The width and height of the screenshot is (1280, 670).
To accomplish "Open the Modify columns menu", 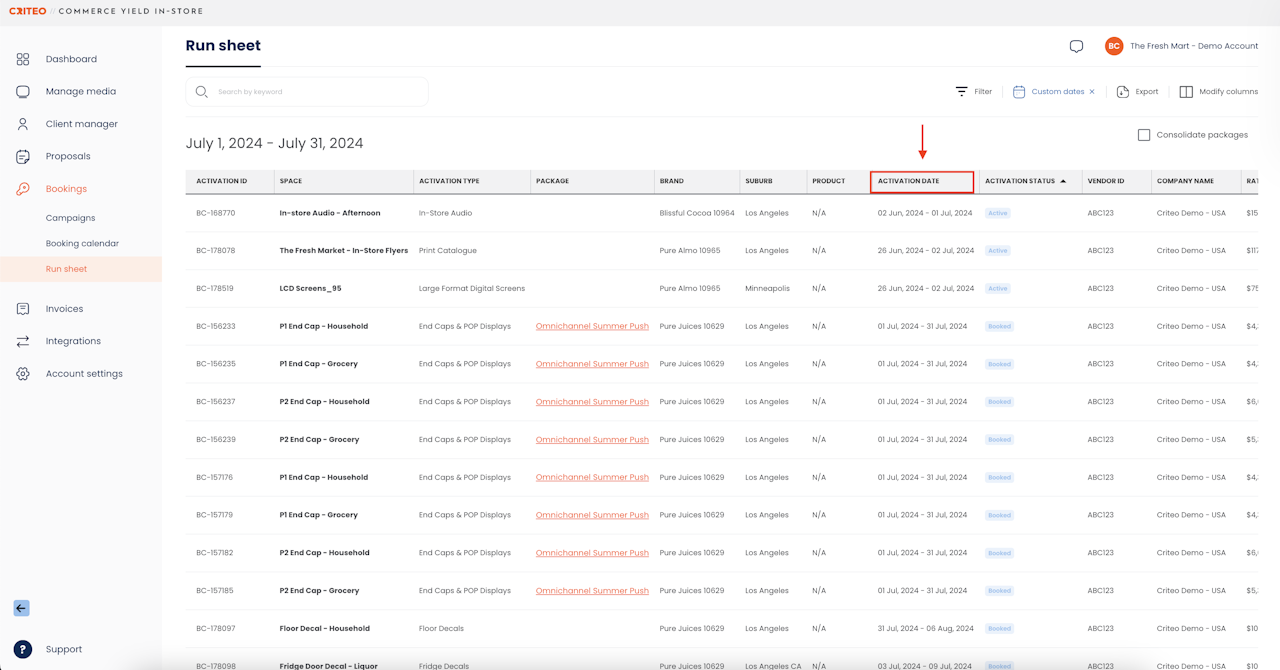I will (x=1218, y=92).
